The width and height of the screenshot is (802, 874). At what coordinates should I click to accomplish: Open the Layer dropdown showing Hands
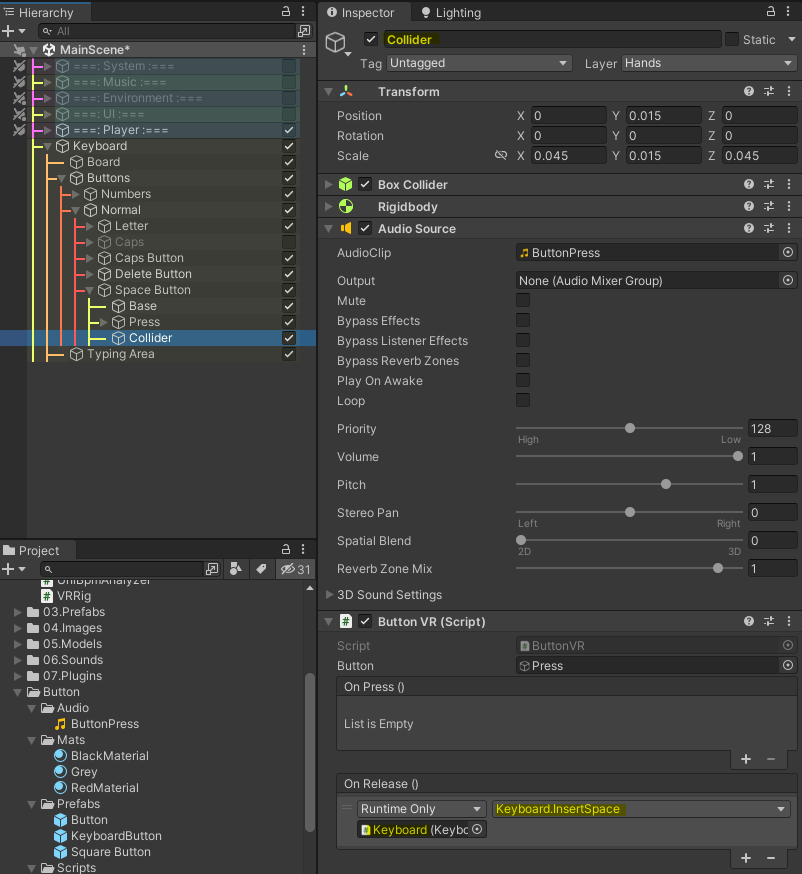pos(709,63)
